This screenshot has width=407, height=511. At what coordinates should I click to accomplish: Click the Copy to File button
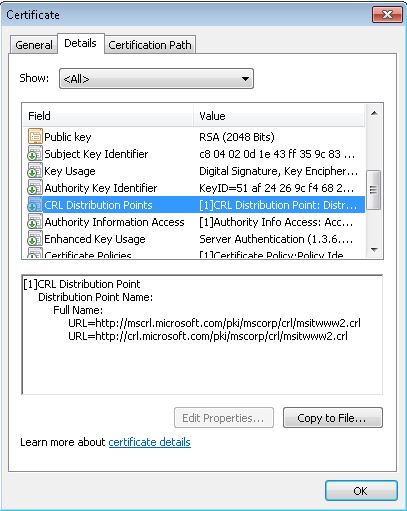coord(333,418)
